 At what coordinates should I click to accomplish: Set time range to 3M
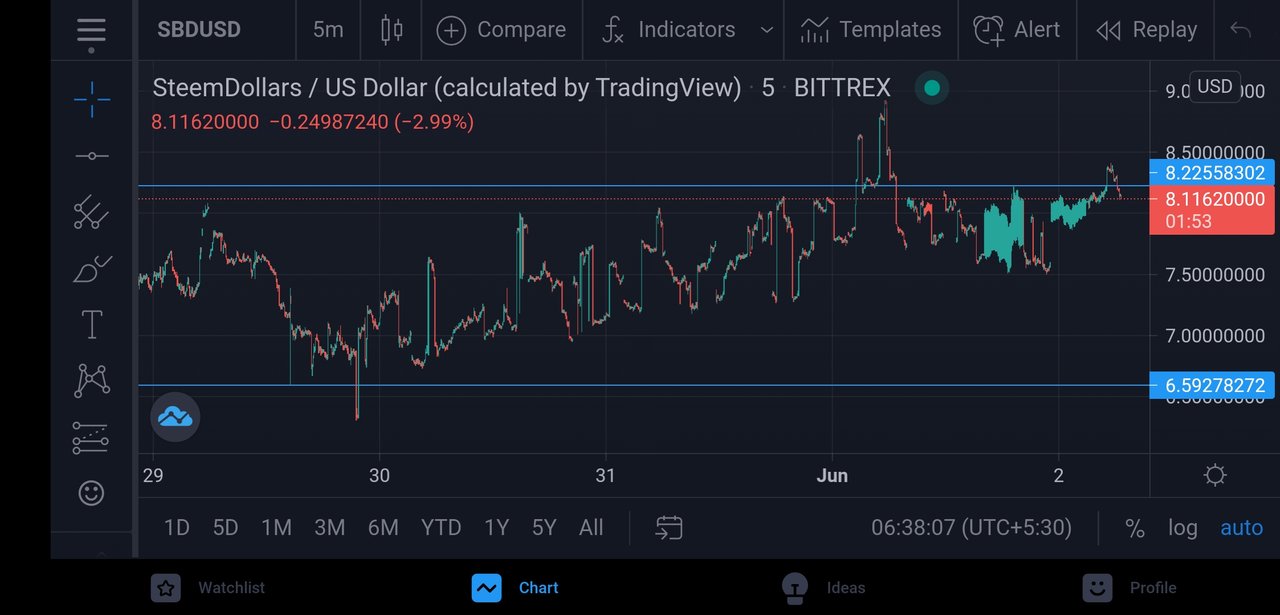[329, 527]
